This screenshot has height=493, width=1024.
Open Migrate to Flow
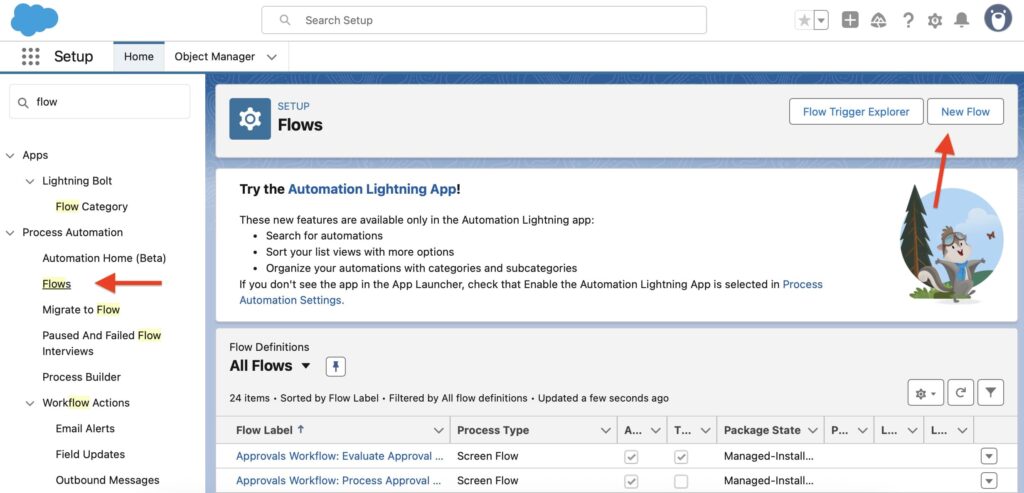81,310
